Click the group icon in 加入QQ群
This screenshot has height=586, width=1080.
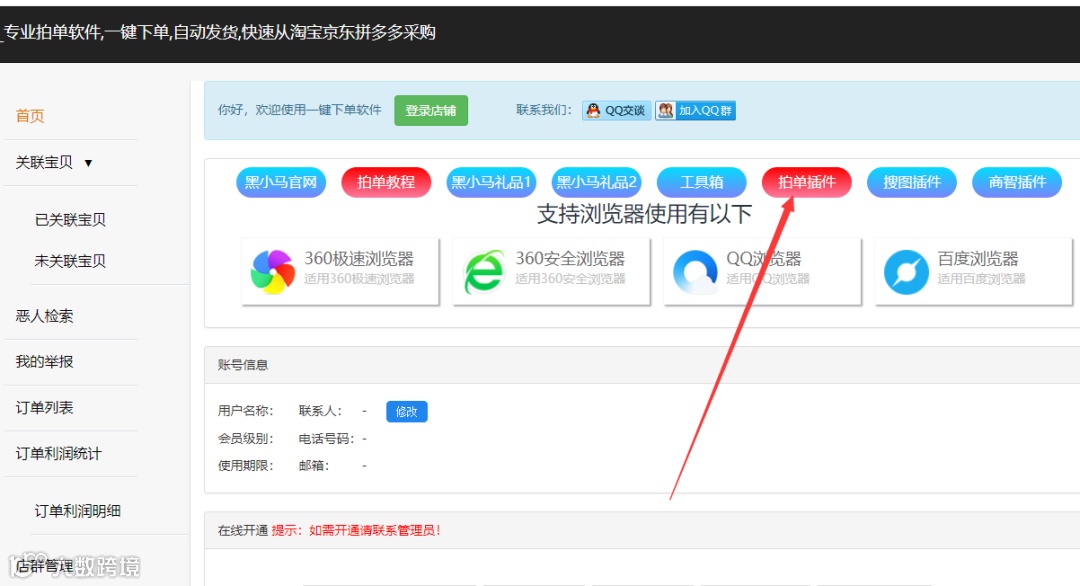pyautogui.click(x=665, y=110)
